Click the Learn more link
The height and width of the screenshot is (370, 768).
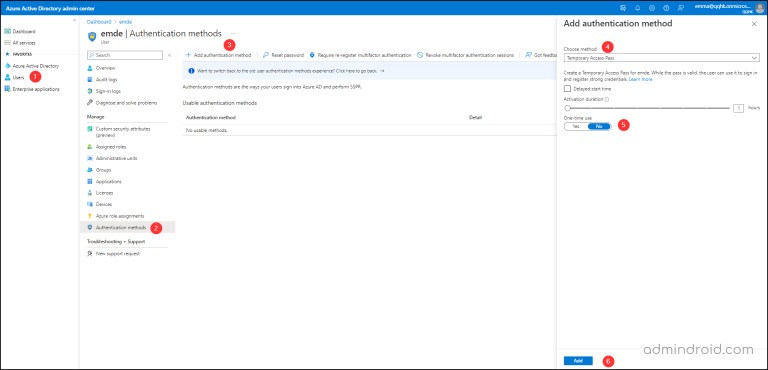[641, 79]
